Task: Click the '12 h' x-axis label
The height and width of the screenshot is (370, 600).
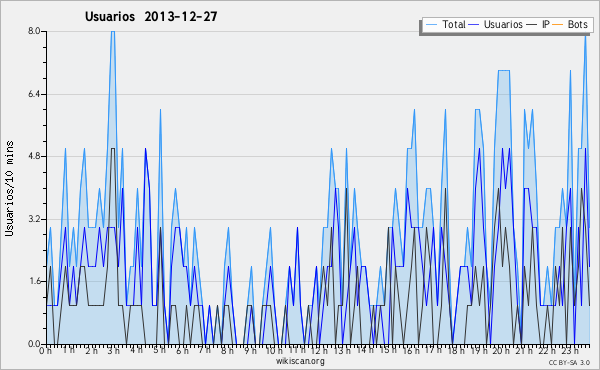Action: tap(319, 350)
